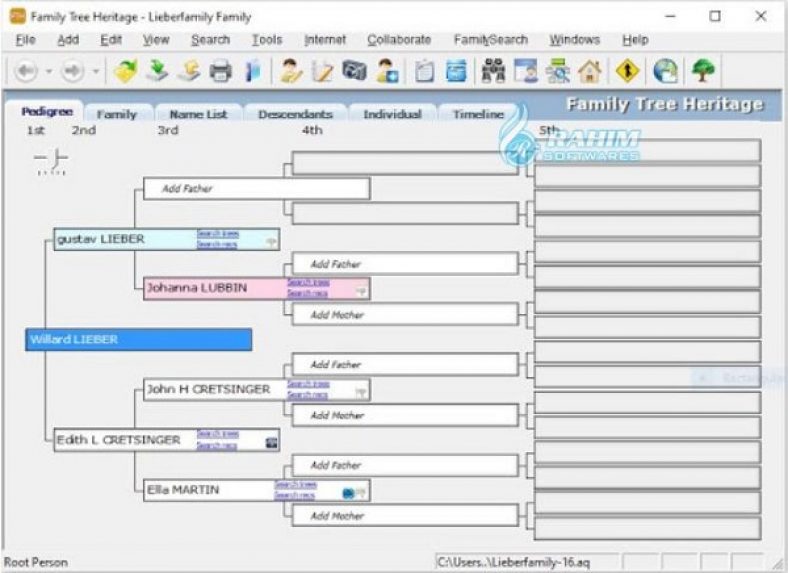Click the person window profile icon
Viewport: 788px width, 573px height.
click(526, 71)
